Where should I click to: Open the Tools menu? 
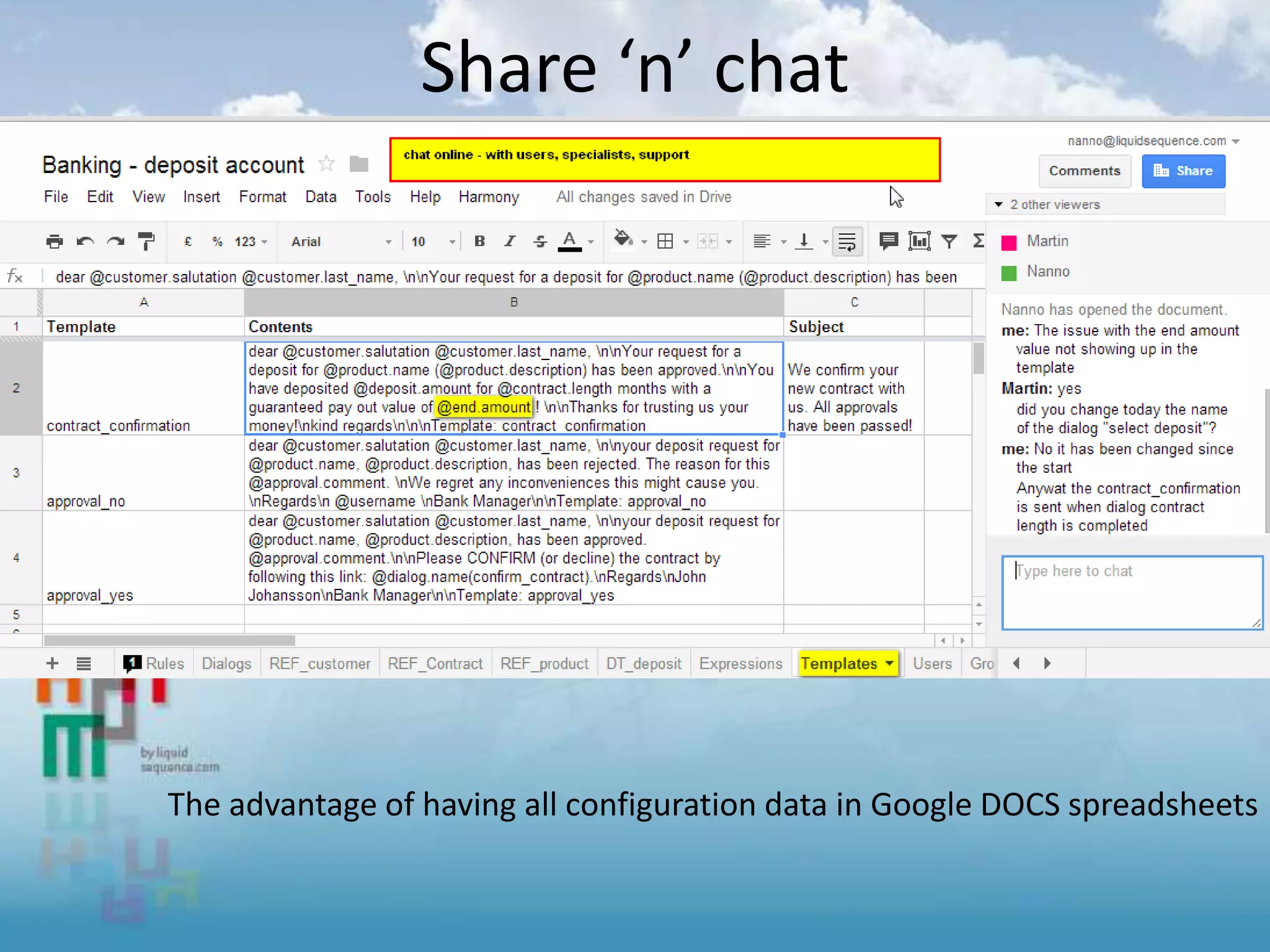click(x=373, y=197)
